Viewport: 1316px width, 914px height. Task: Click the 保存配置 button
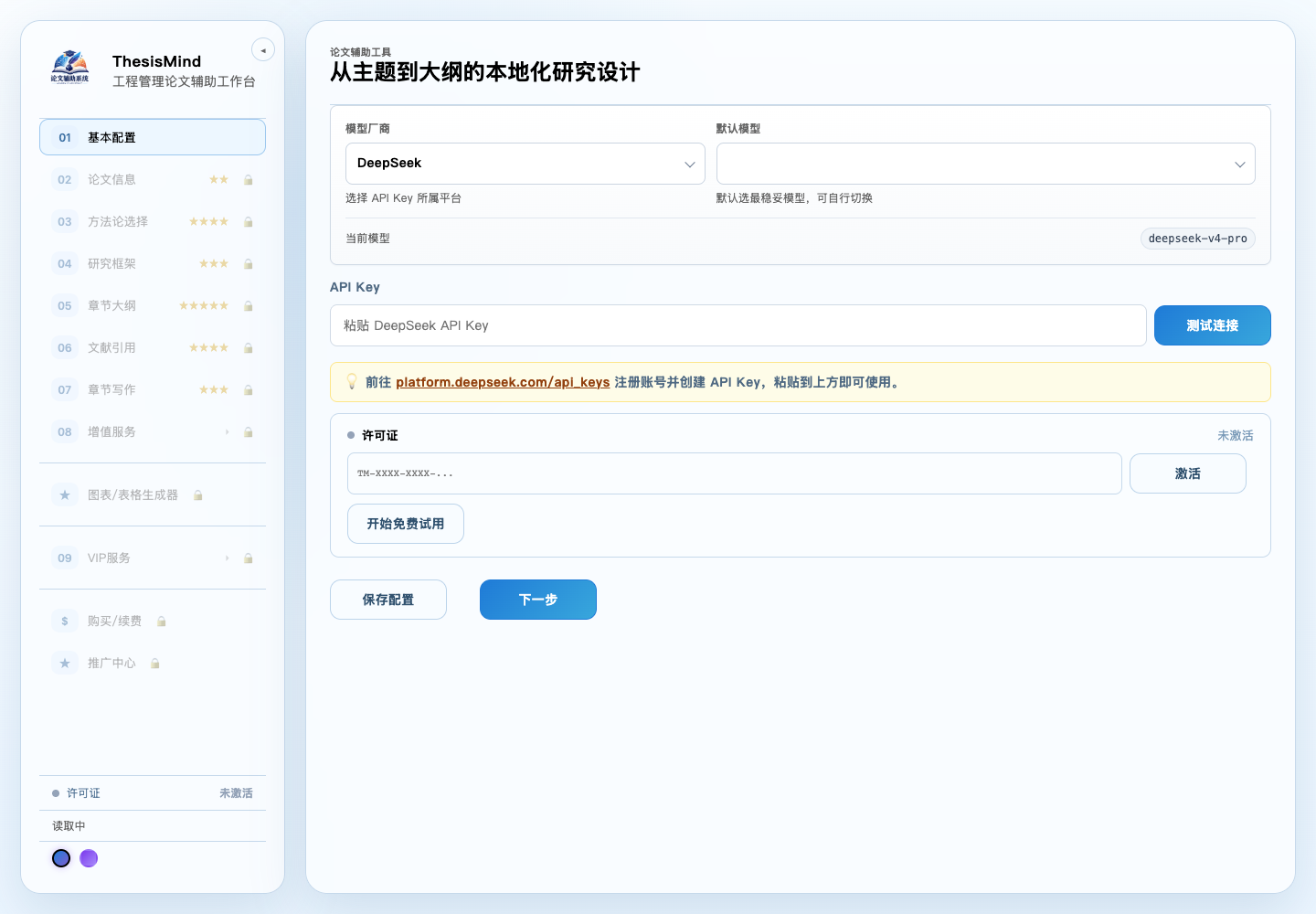388,600
